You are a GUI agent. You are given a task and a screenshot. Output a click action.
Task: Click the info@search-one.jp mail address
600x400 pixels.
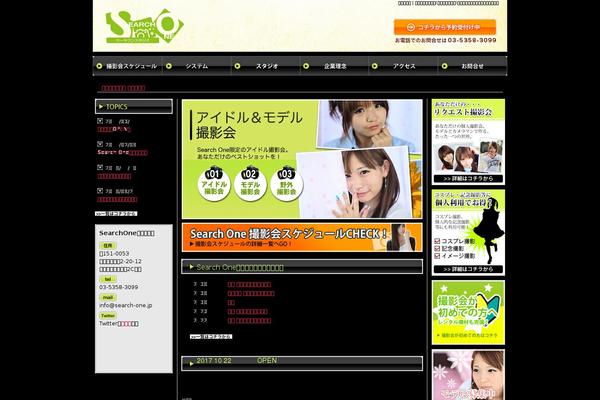pos(126,305)
